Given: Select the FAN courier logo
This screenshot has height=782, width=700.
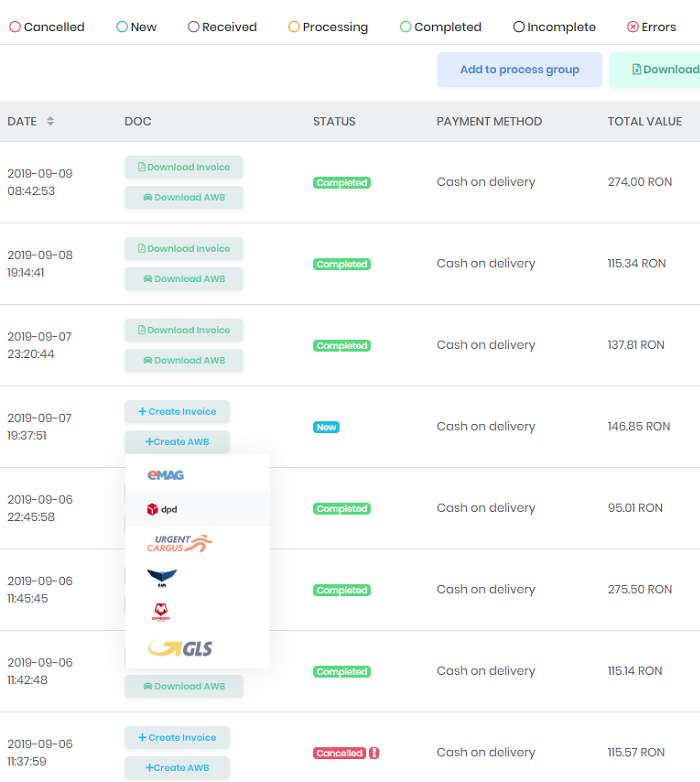Looking at the screenshot, I should (x=162, y=579).
